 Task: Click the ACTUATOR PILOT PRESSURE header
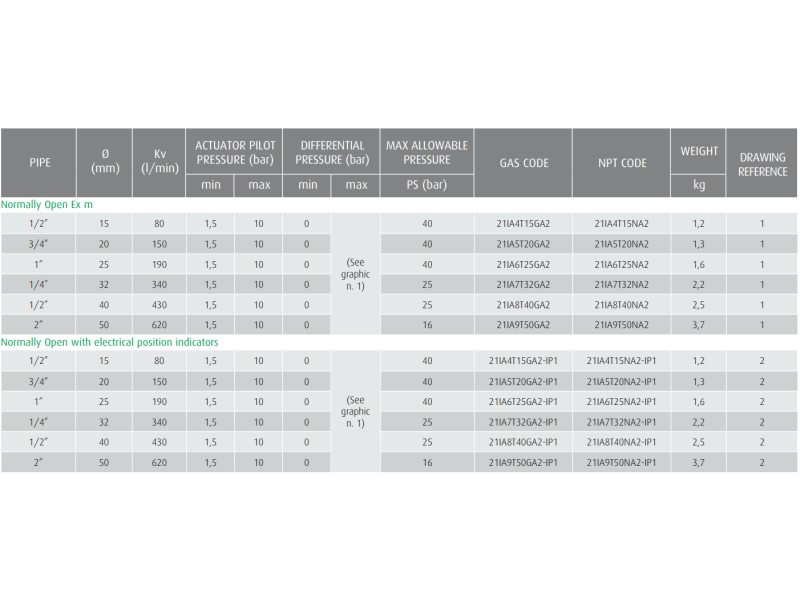[x=234, y=152]
